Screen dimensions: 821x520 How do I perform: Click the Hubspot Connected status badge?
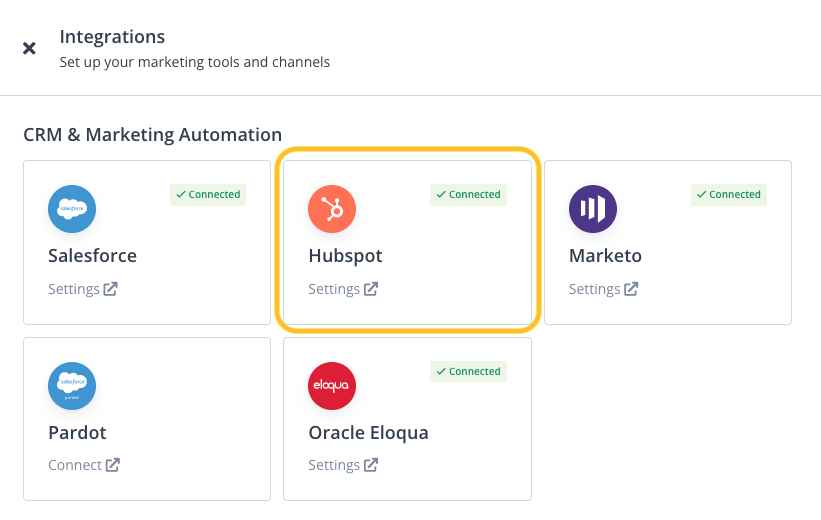click(468, 194)
